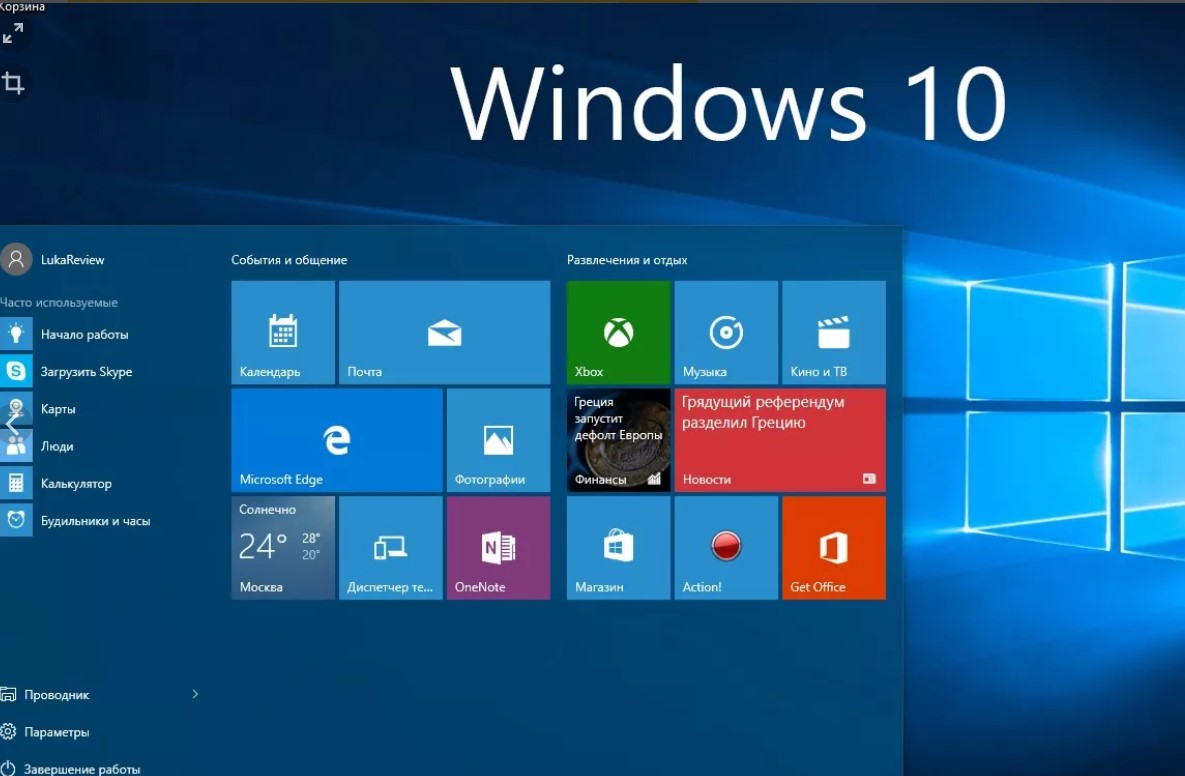1185x776 pixels.
Task: Open Параметры settings
Action: point(56,732)
